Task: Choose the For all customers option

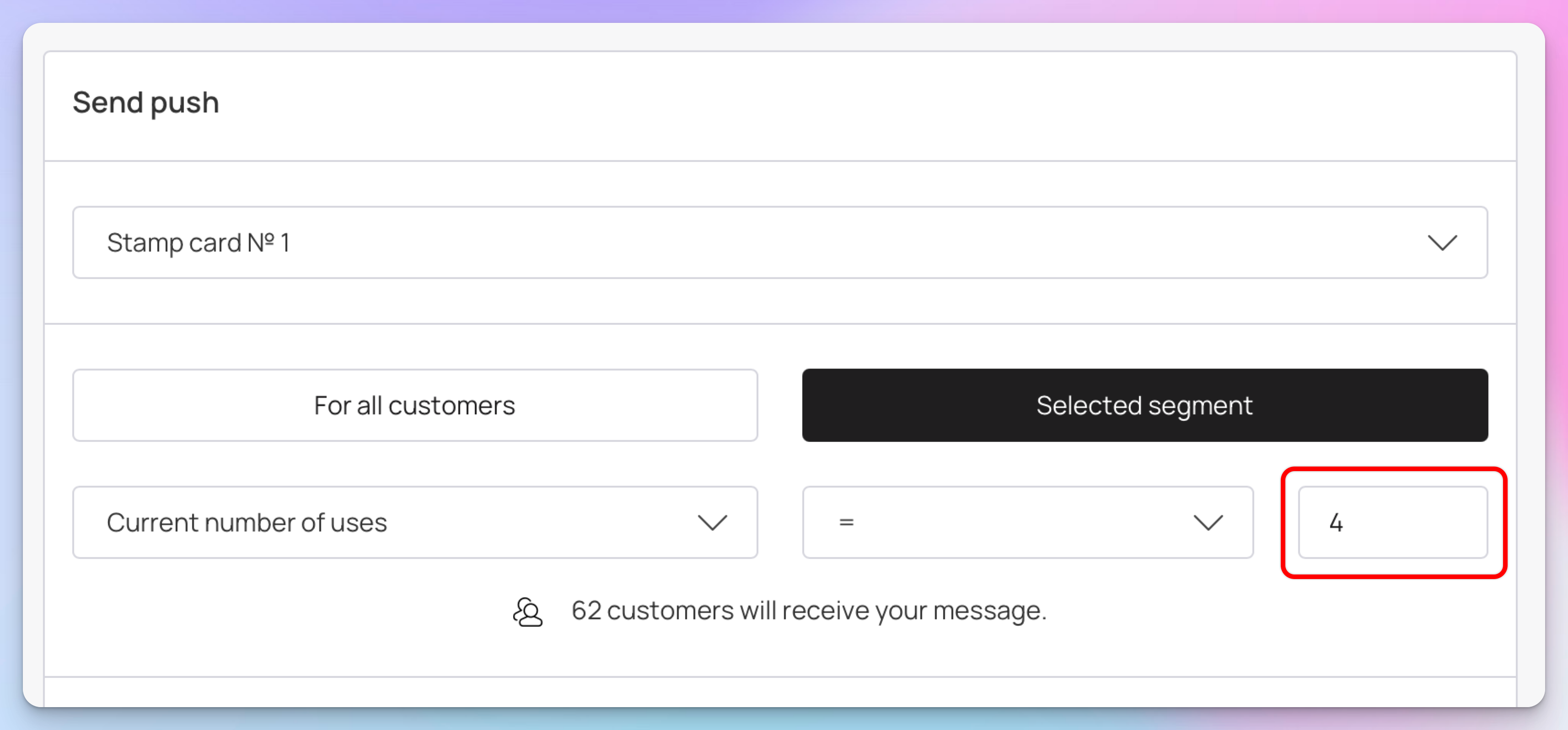Action: pos(414,406)
